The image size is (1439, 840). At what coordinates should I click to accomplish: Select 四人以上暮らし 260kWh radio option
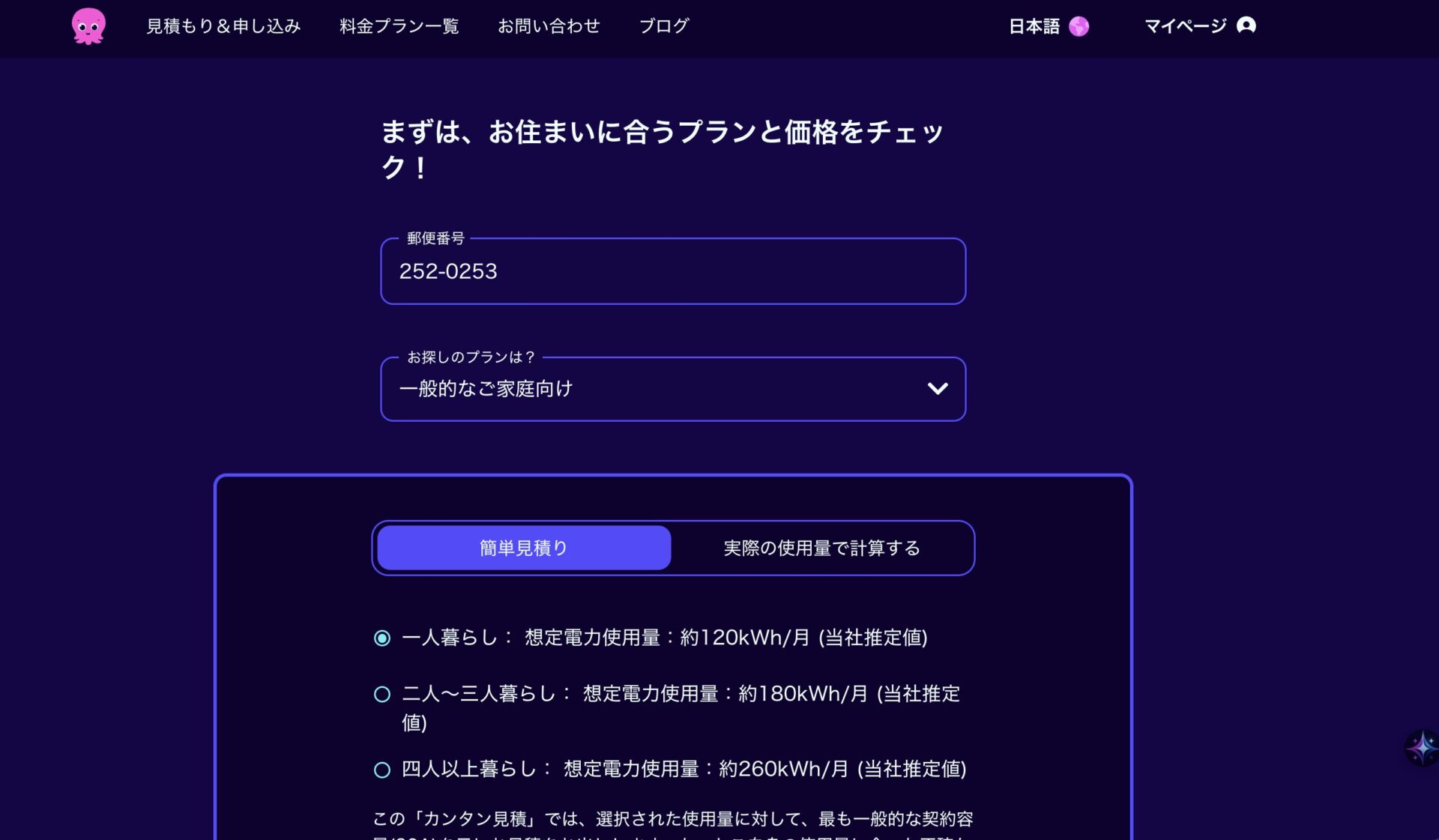pos(382,770)
